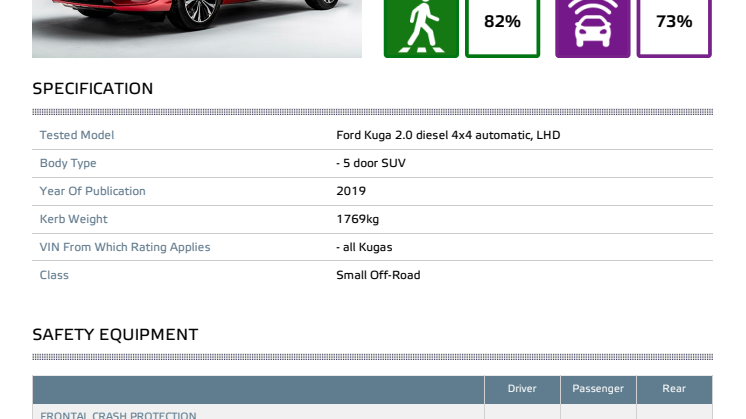The width and height of the screenshot is (746, 419).
Task: Select the Small Off-Road class value
Action: point(378,275)
